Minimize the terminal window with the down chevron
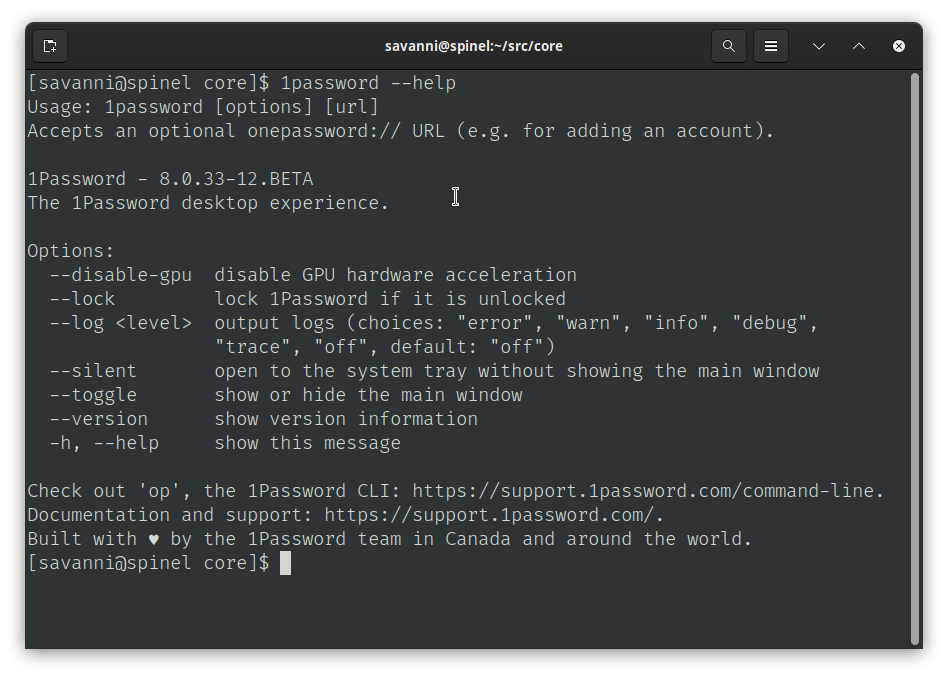Image resolution: width=948 pixels, height=677 pixels. point(819,46)
